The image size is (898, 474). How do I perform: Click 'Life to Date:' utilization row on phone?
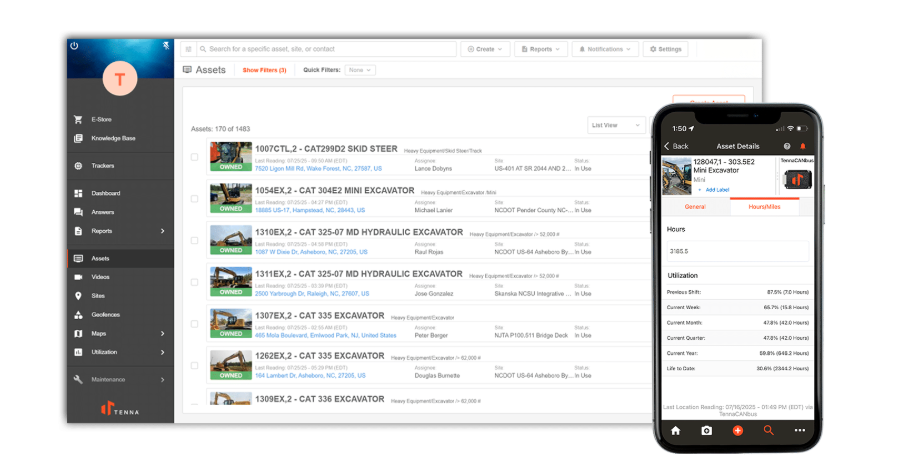tap(738, 369)
